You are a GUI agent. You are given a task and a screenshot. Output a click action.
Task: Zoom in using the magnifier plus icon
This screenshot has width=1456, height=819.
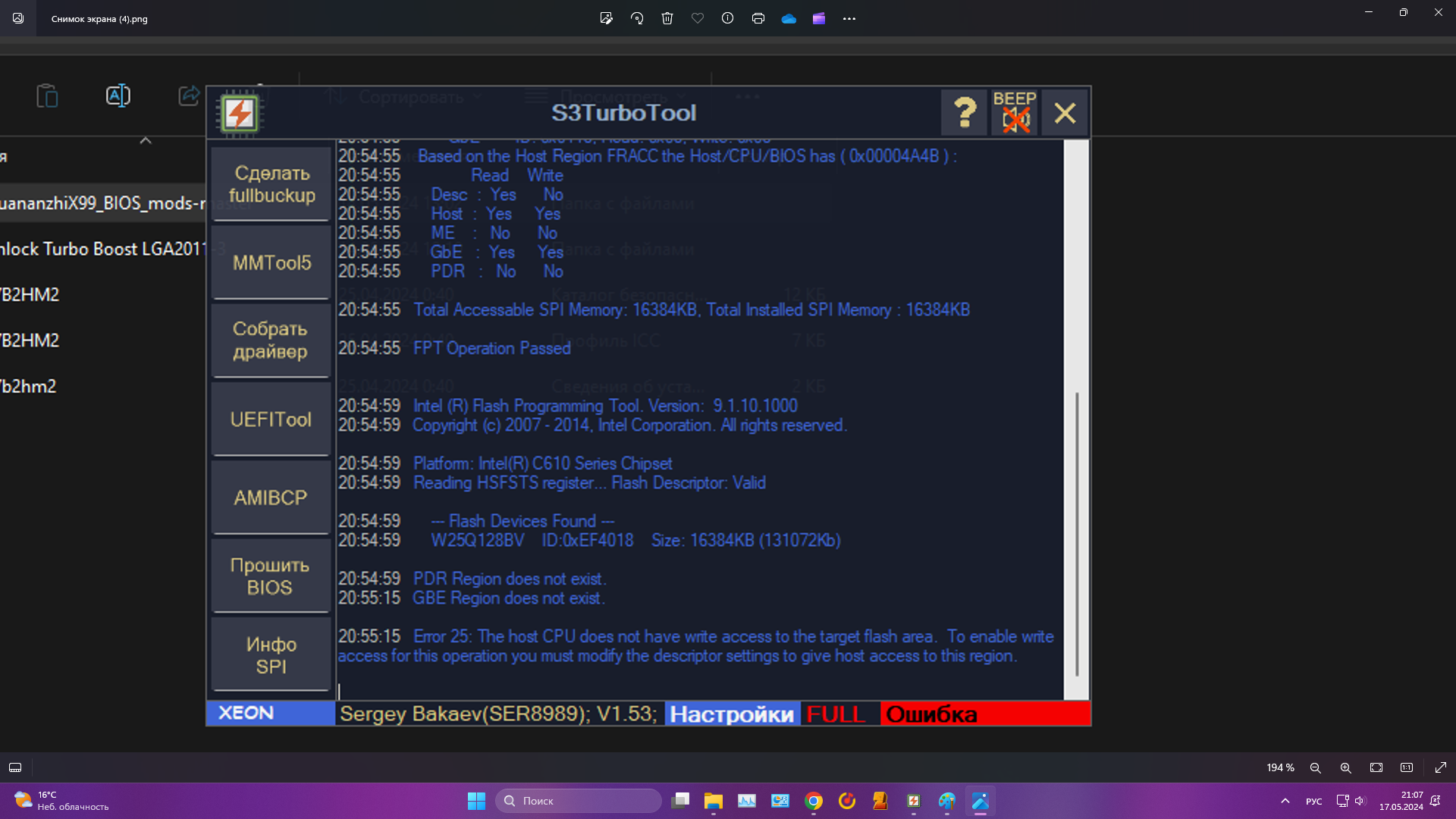point(1346,767)
